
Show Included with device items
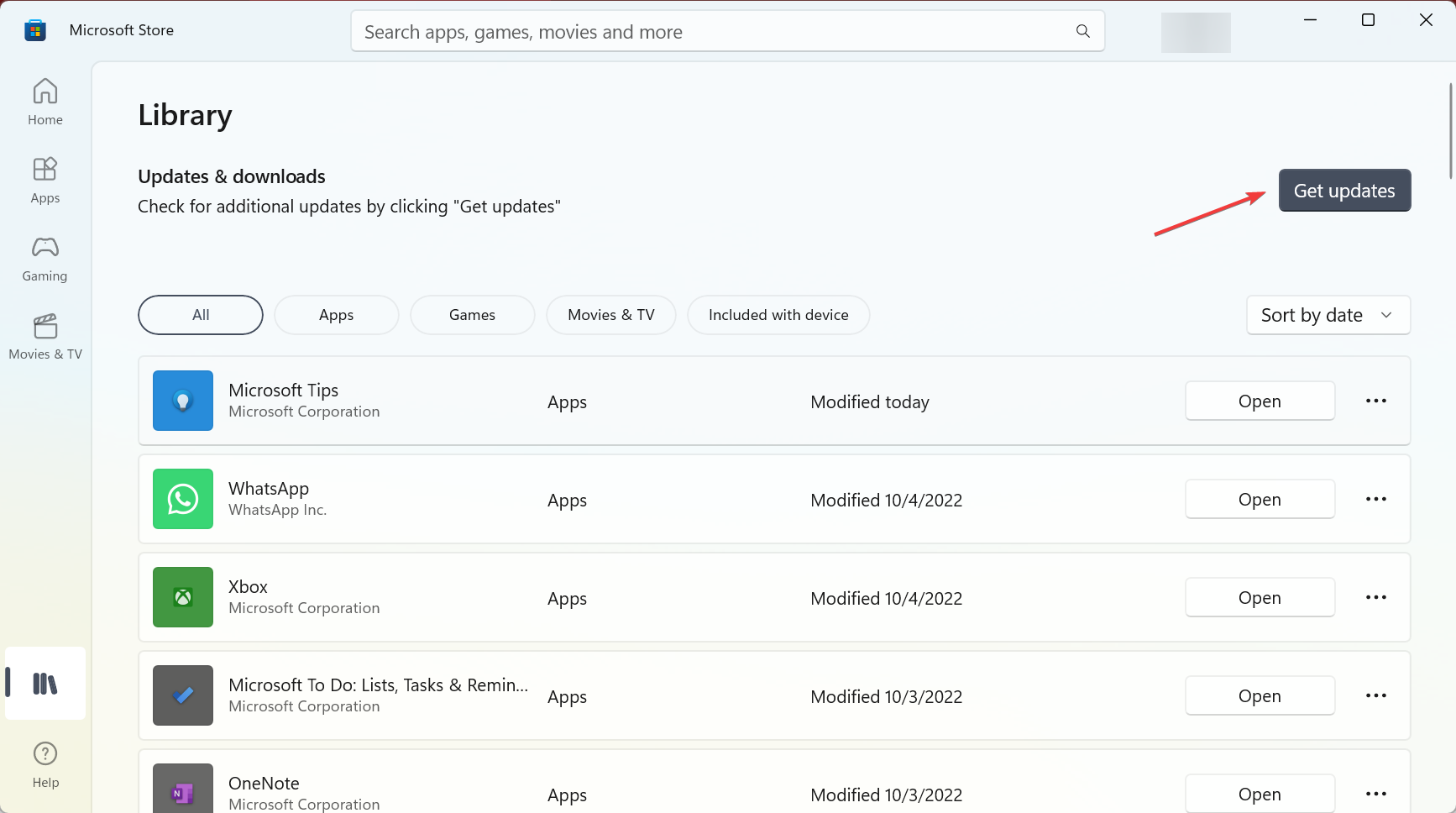click(x=778, y=315)
